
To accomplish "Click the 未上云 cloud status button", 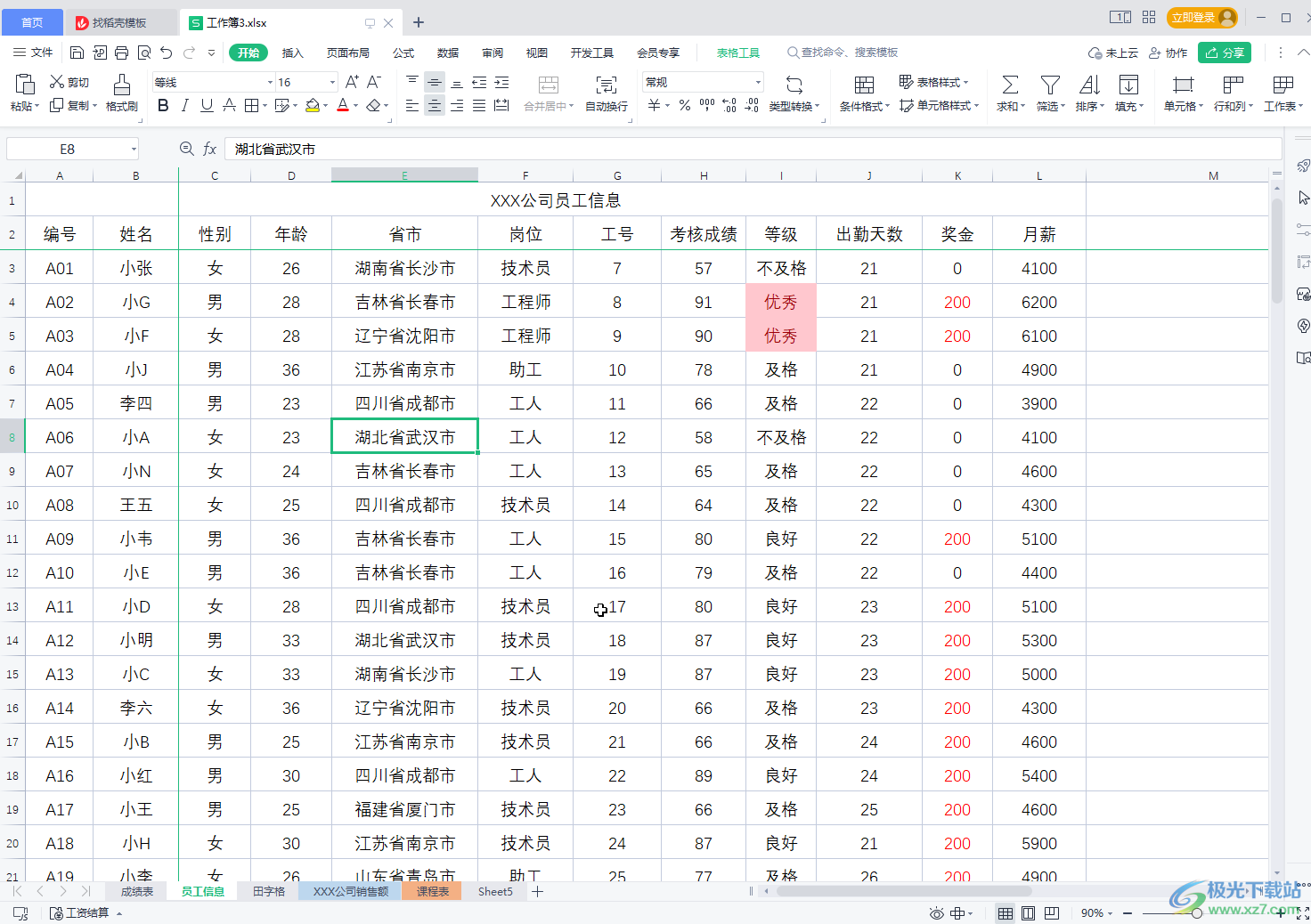I will click(x=1113, y=53).
